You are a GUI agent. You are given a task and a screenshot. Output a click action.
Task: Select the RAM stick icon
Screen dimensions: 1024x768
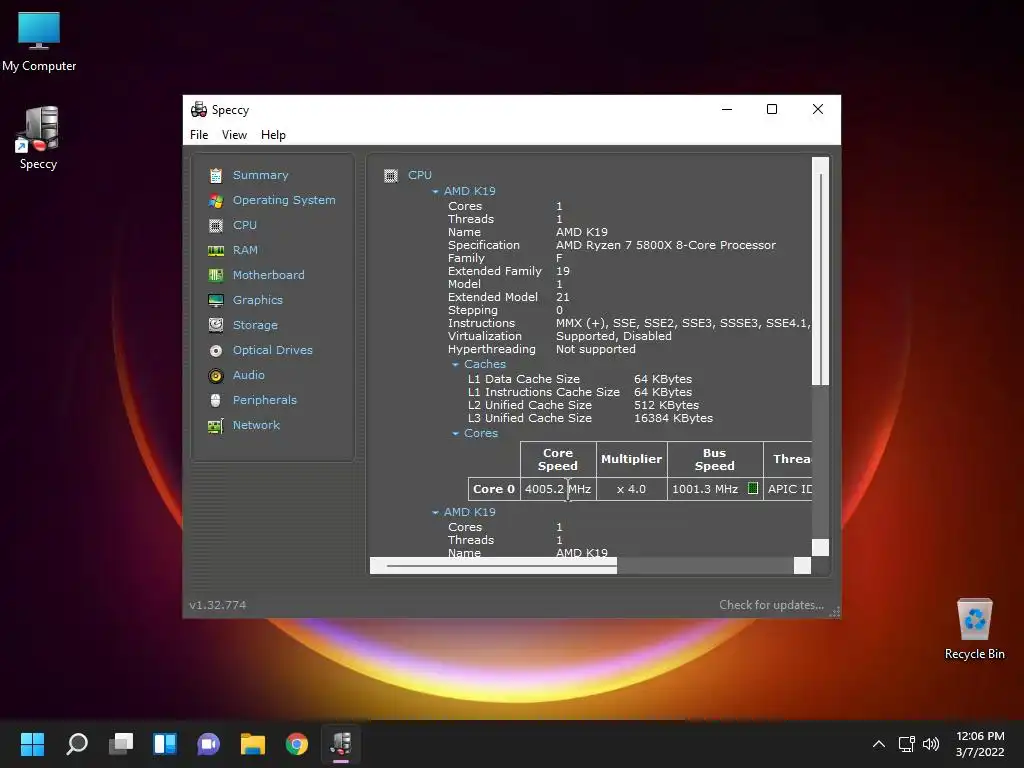click(x=216, y=250)
